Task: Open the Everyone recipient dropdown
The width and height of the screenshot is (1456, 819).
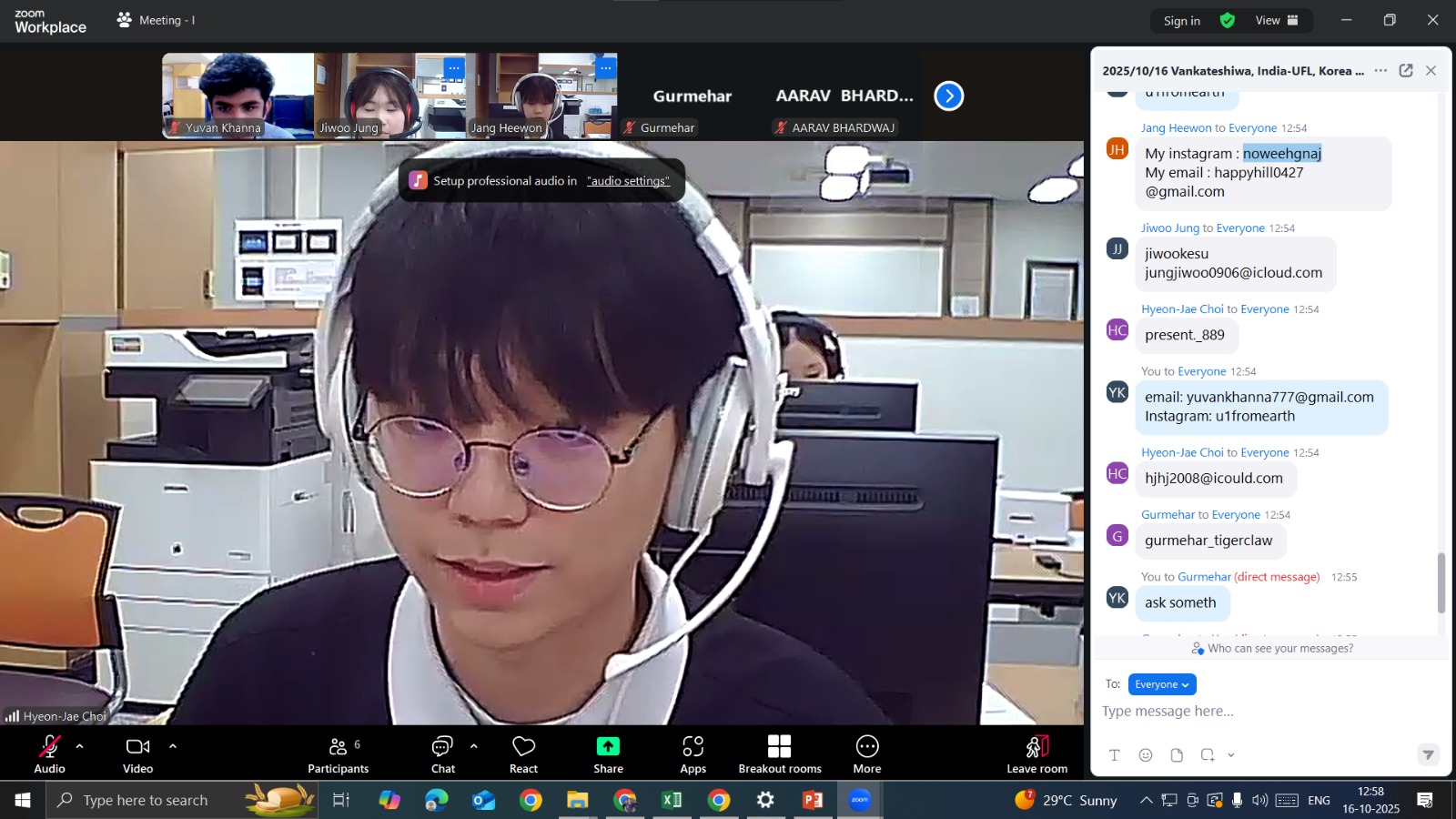Action: [x=1161, y=684]
